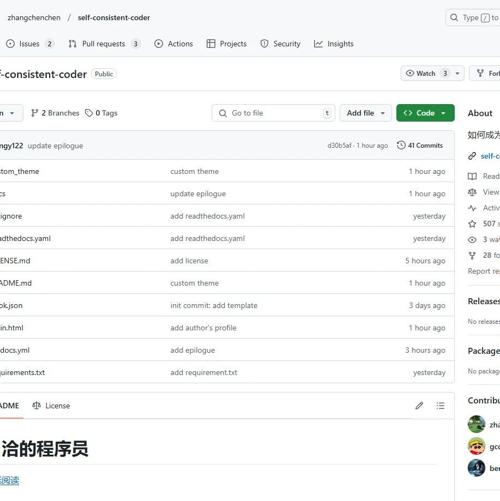The height and width of the screenshot is (501, 500).
Task: Switch to the Actions tab
Action: 174,44
